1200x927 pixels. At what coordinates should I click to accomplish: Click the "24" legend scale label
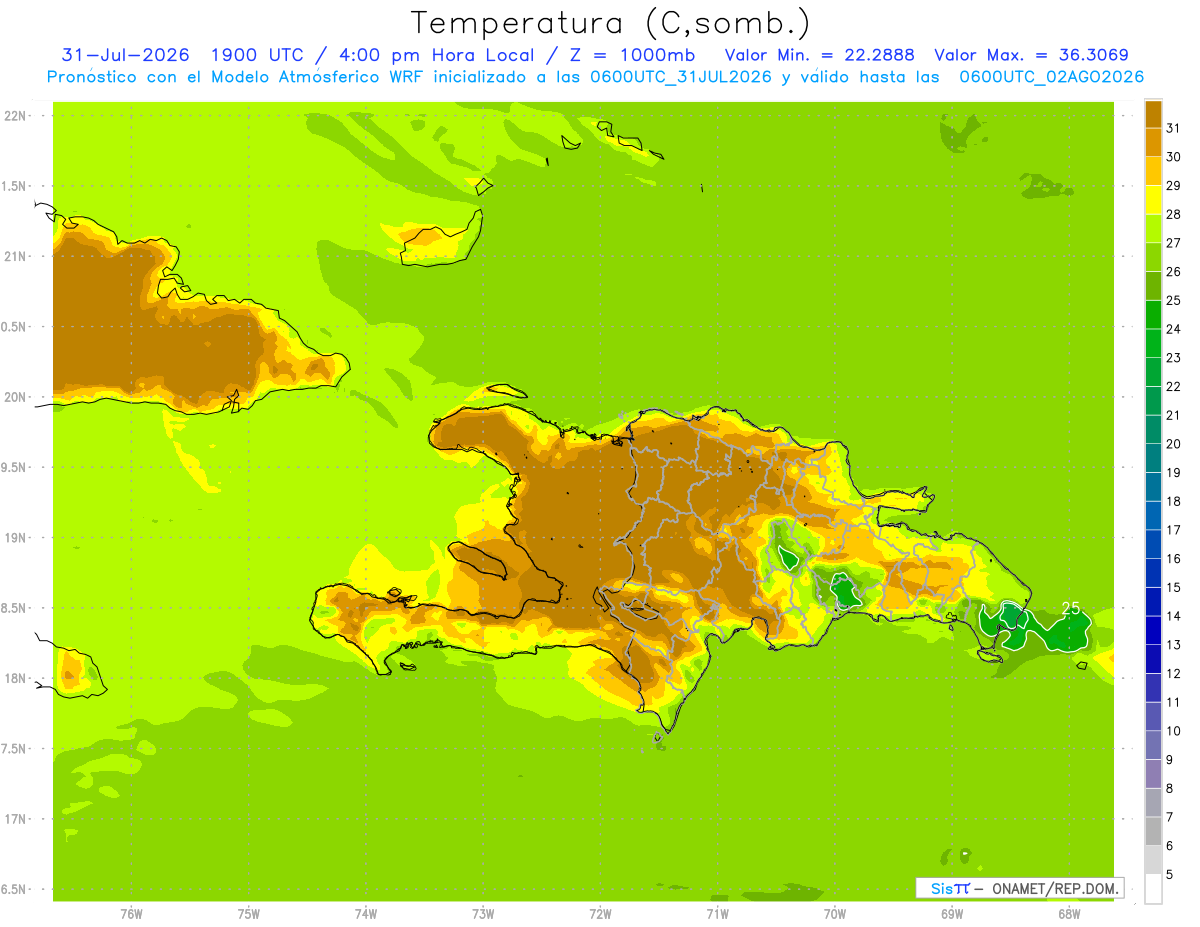1173,329
